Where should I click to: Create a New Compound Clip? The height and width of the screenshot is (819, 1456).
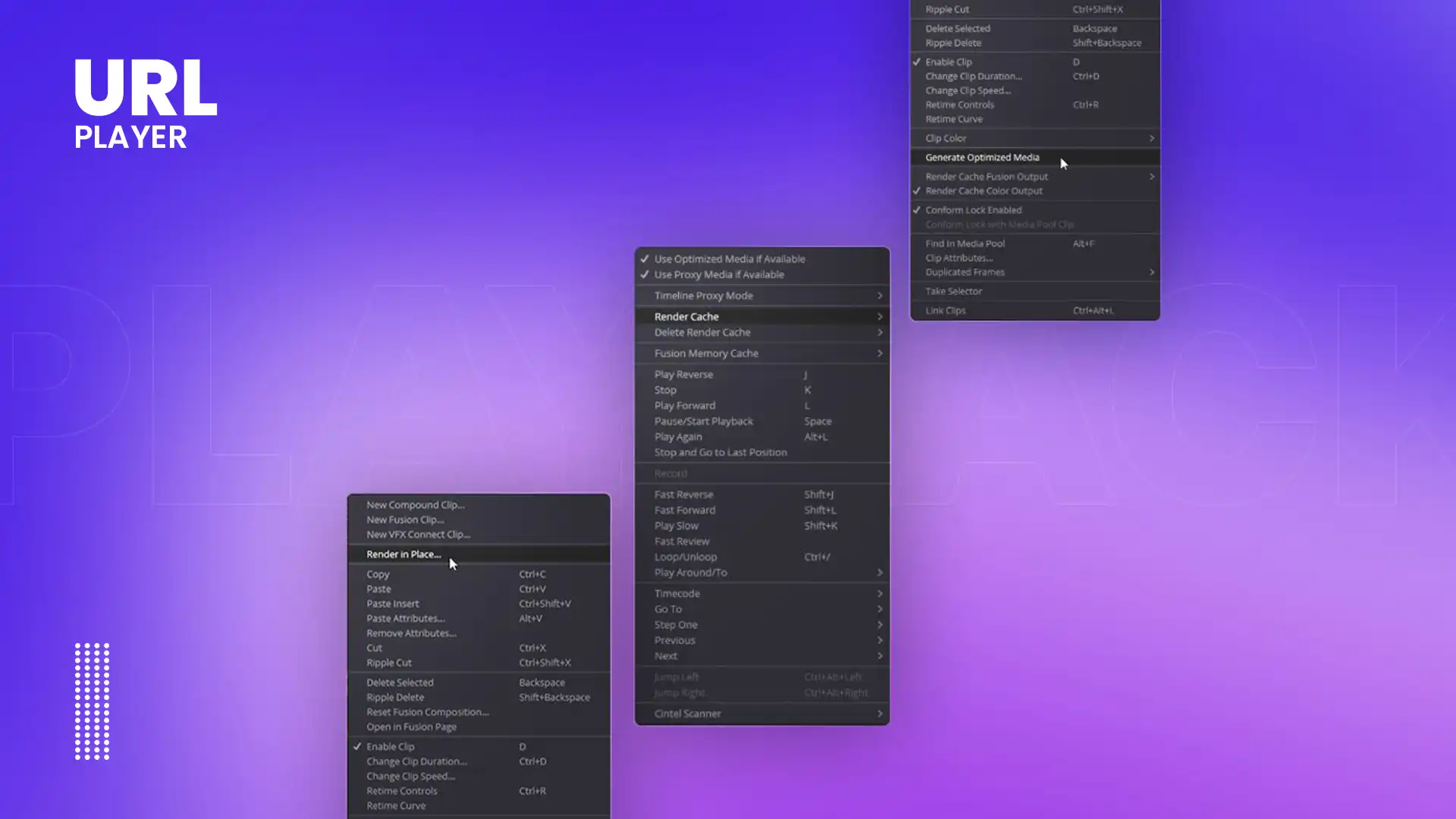tap(415, 504)
